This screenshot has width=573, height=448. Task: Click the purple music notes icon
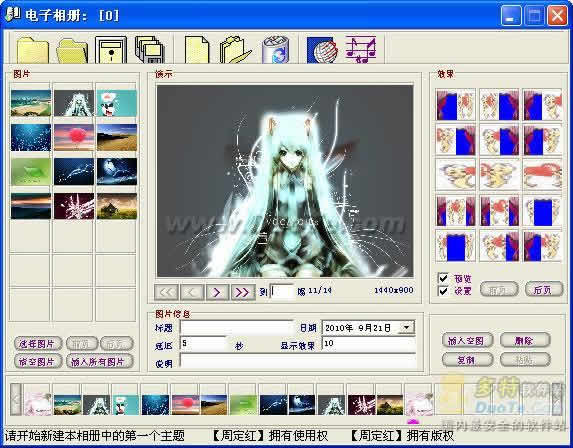pos(361,50)
